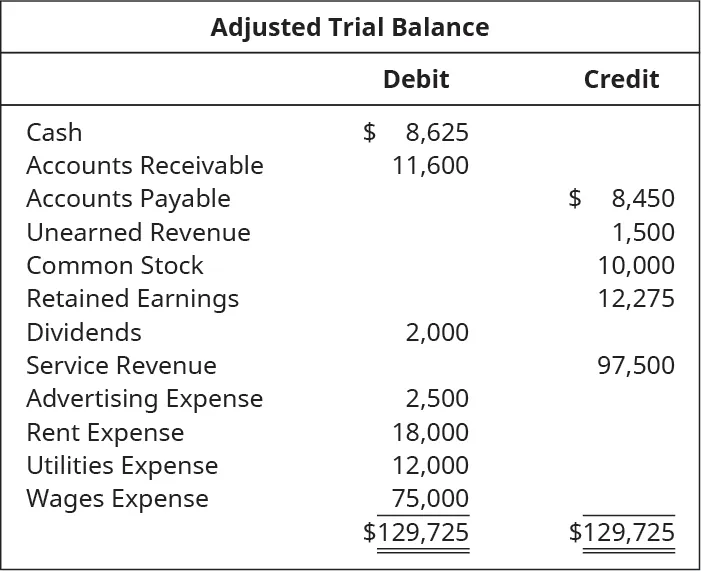Click the Accounts Receivable row label
This screenshot has width=701, height=571.
[145, 165]
